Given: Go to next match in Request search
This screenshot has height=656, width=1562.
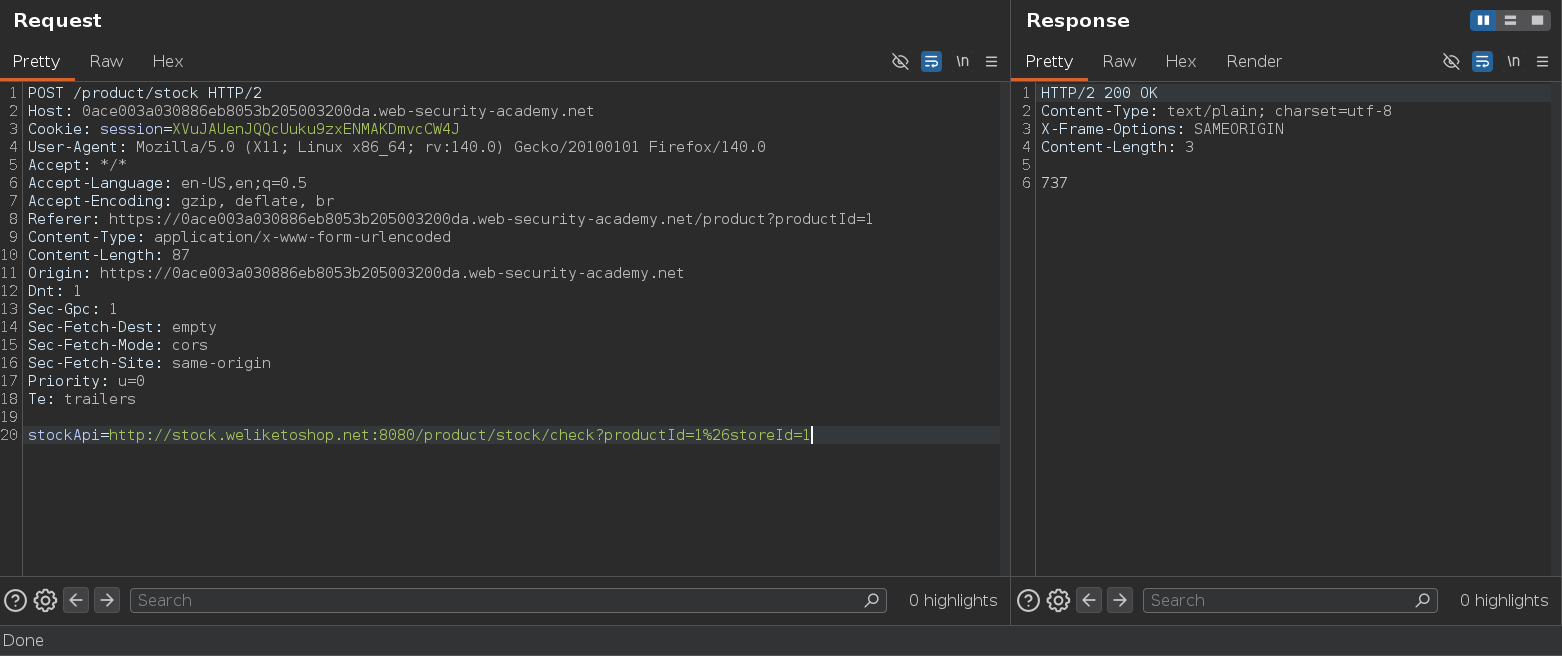Looking at the screenshot, I should point(107,600).
